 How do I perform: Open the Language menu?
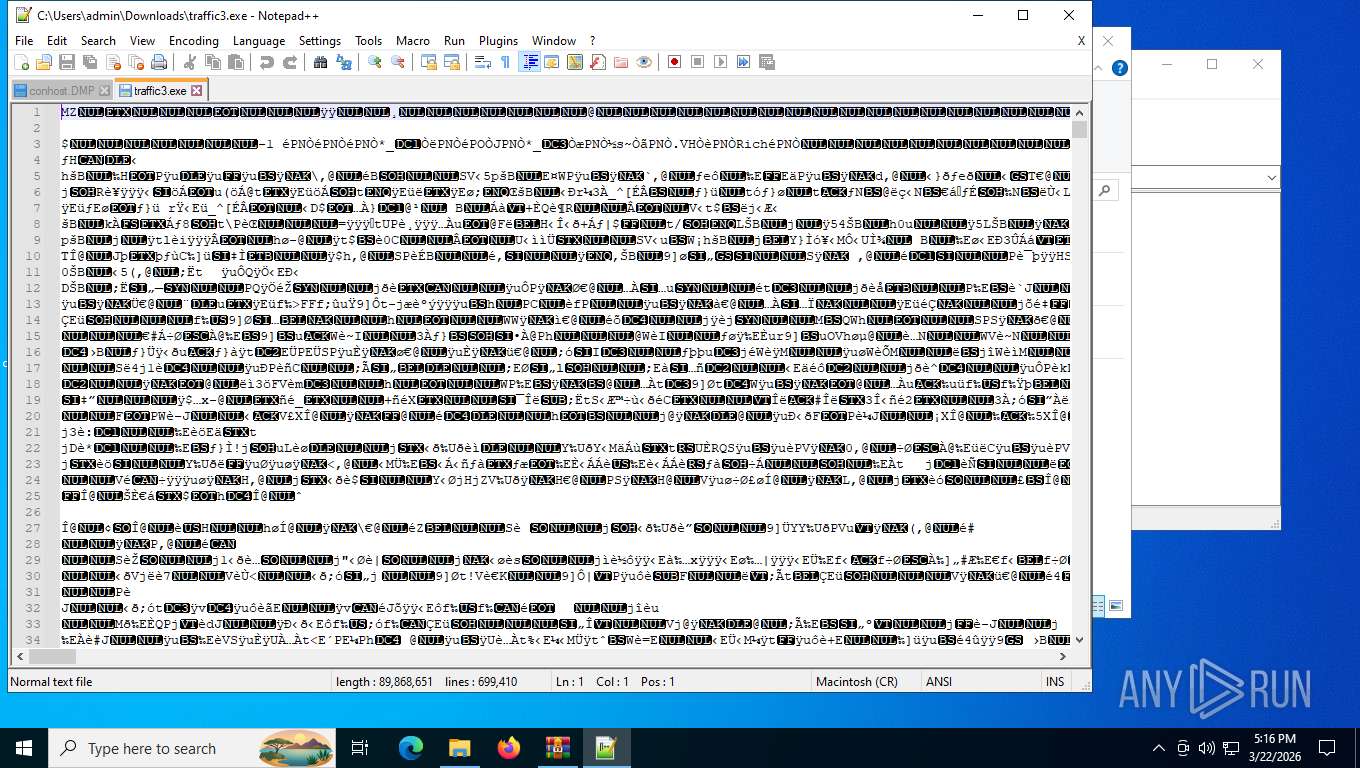click(x=259, y=41)
